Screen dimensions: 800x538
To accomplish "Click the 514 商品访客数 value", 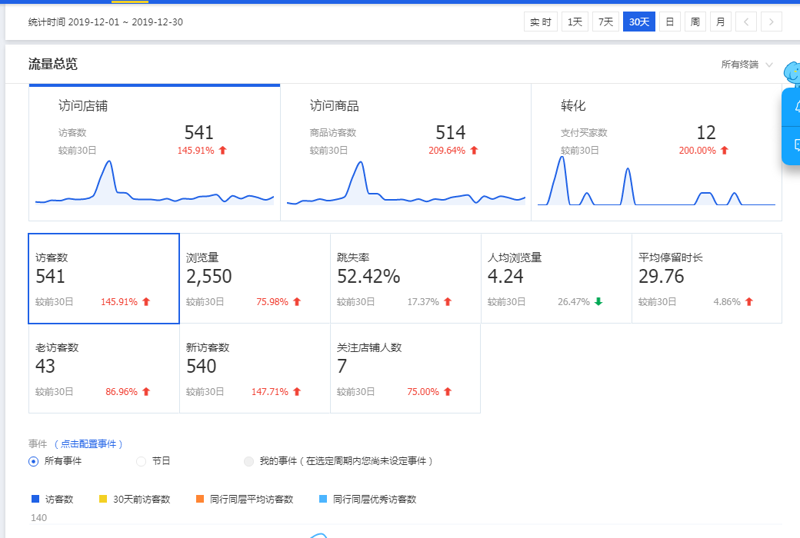I will (x=450, y=133).
